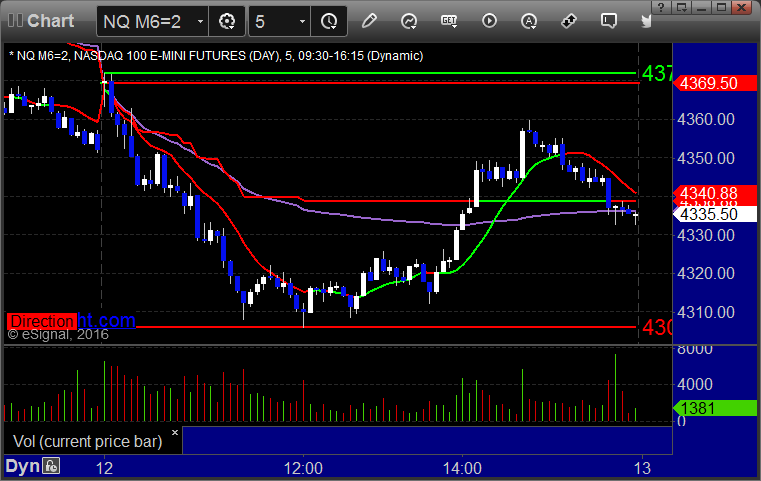Click the 12 date marker on time axis
Screen dimensions: 761x481
click(x=104, y=468)
